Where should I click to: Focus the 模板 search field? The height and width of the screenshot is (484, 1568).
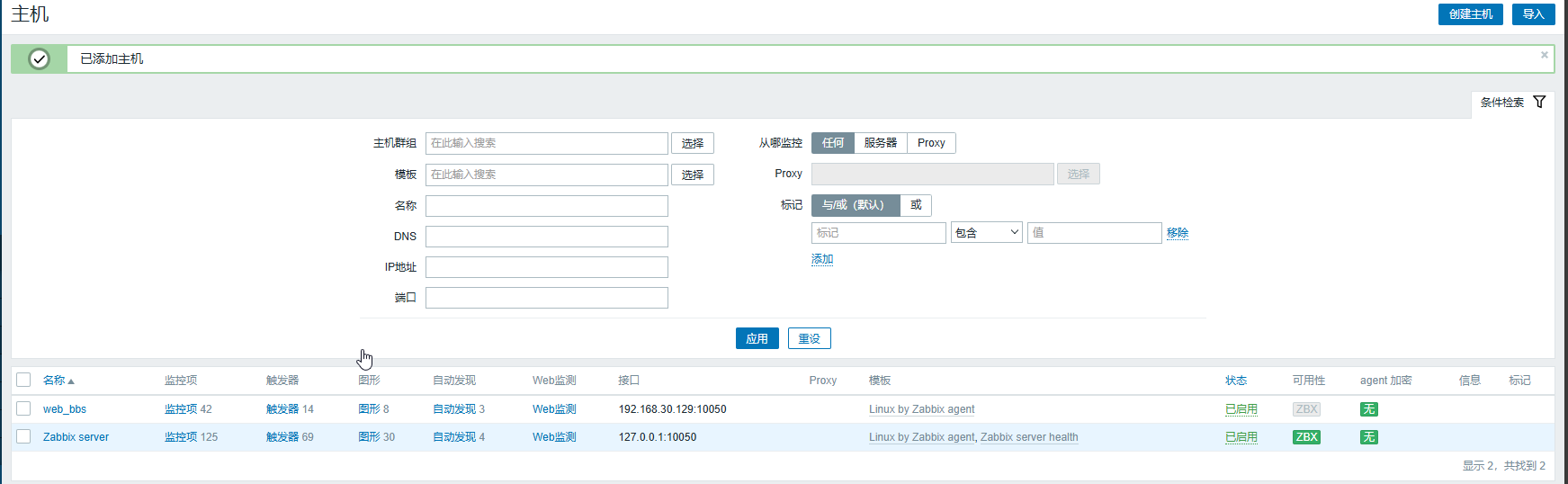coord(547,175)
